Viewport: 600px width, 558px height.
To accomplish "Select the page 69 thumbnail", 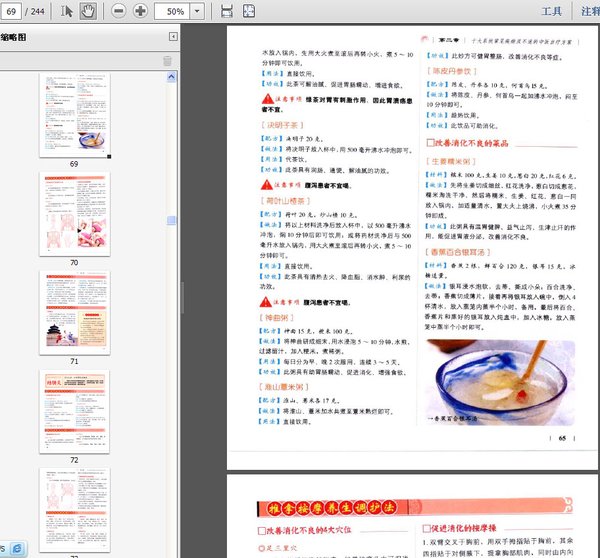I will click(x=74, y=112).
